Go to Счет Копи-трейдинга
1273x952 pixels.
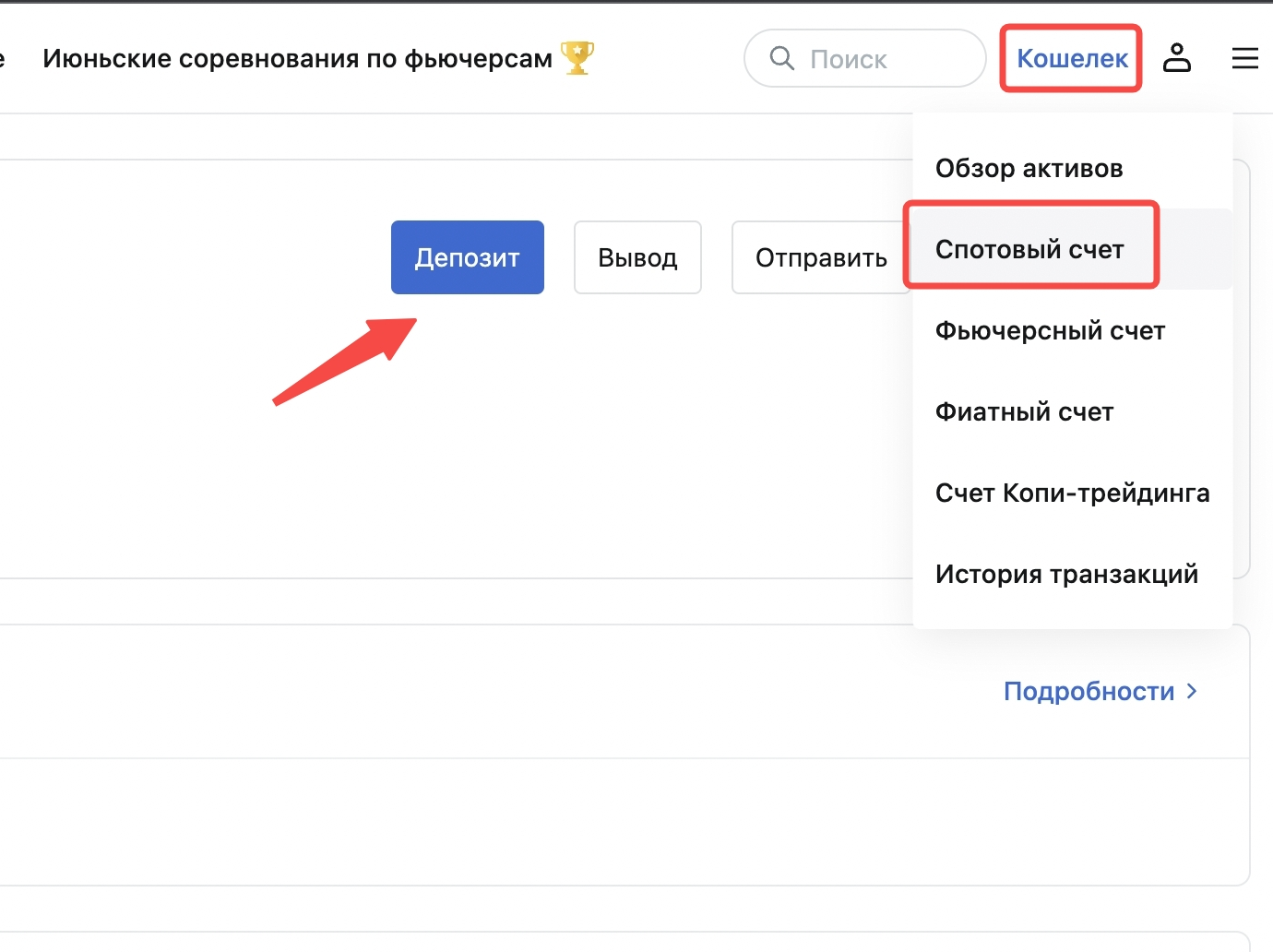click(x=1072, y=493)
